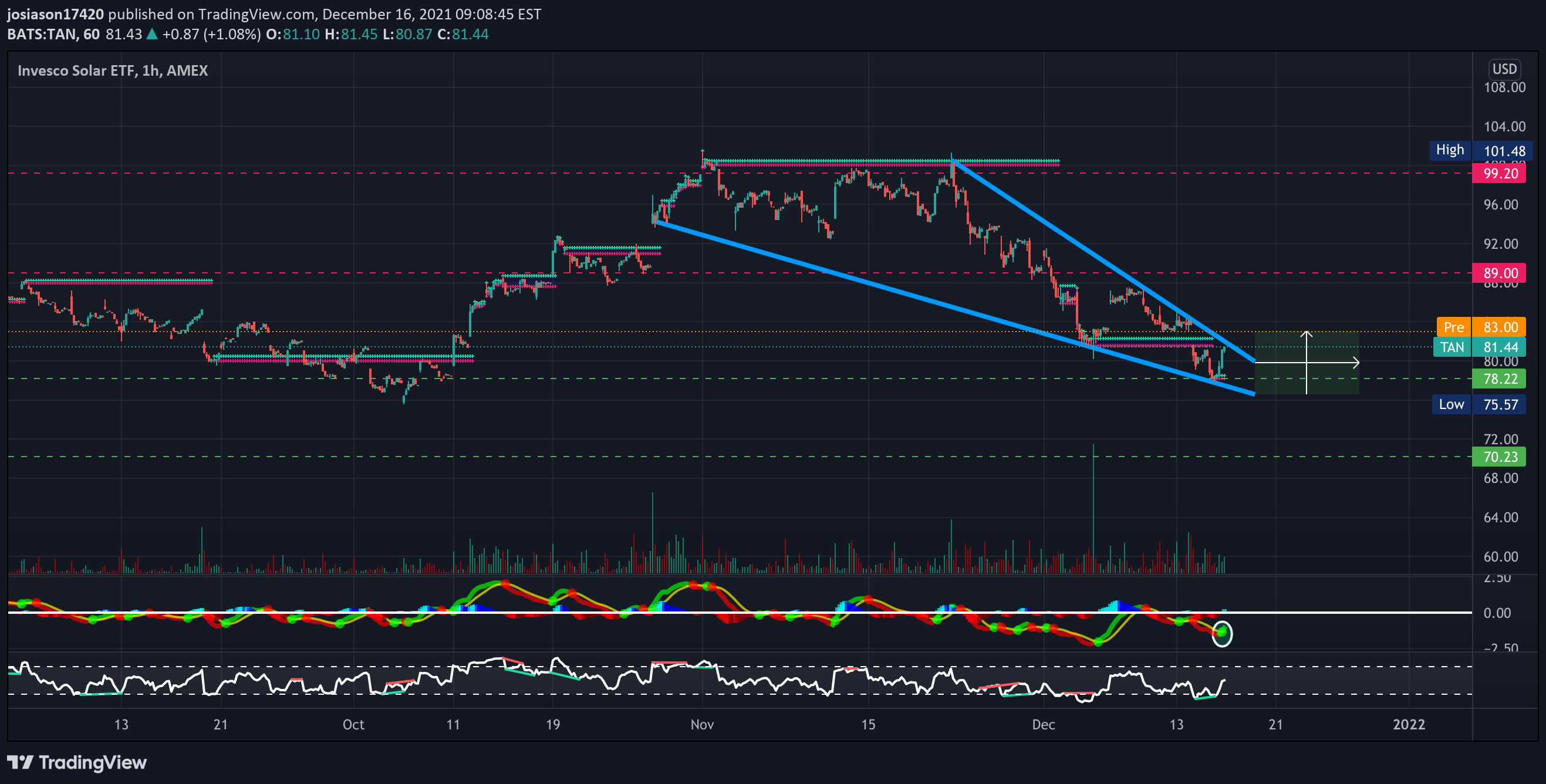The width and height of the screenshot is (1546, 784).
Task: Click the josiason17420 author name
Action: pos(55,14)
